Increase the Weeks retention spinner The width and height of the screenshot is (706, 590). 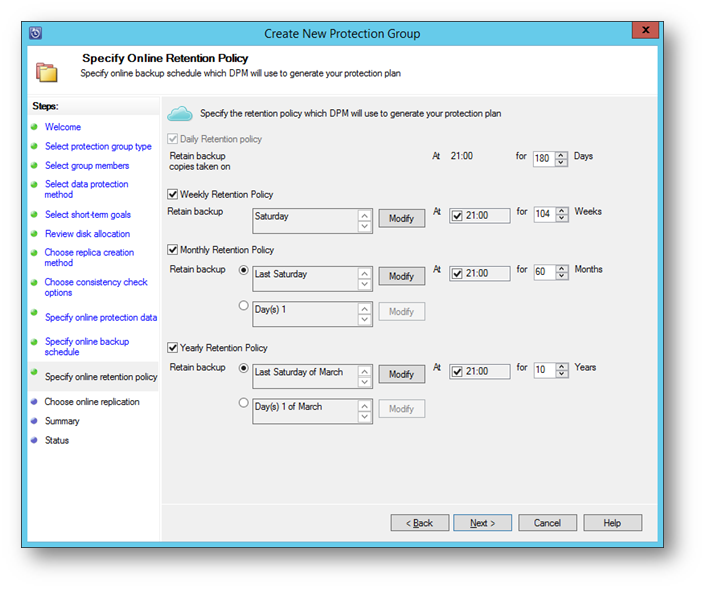(561, 210)
